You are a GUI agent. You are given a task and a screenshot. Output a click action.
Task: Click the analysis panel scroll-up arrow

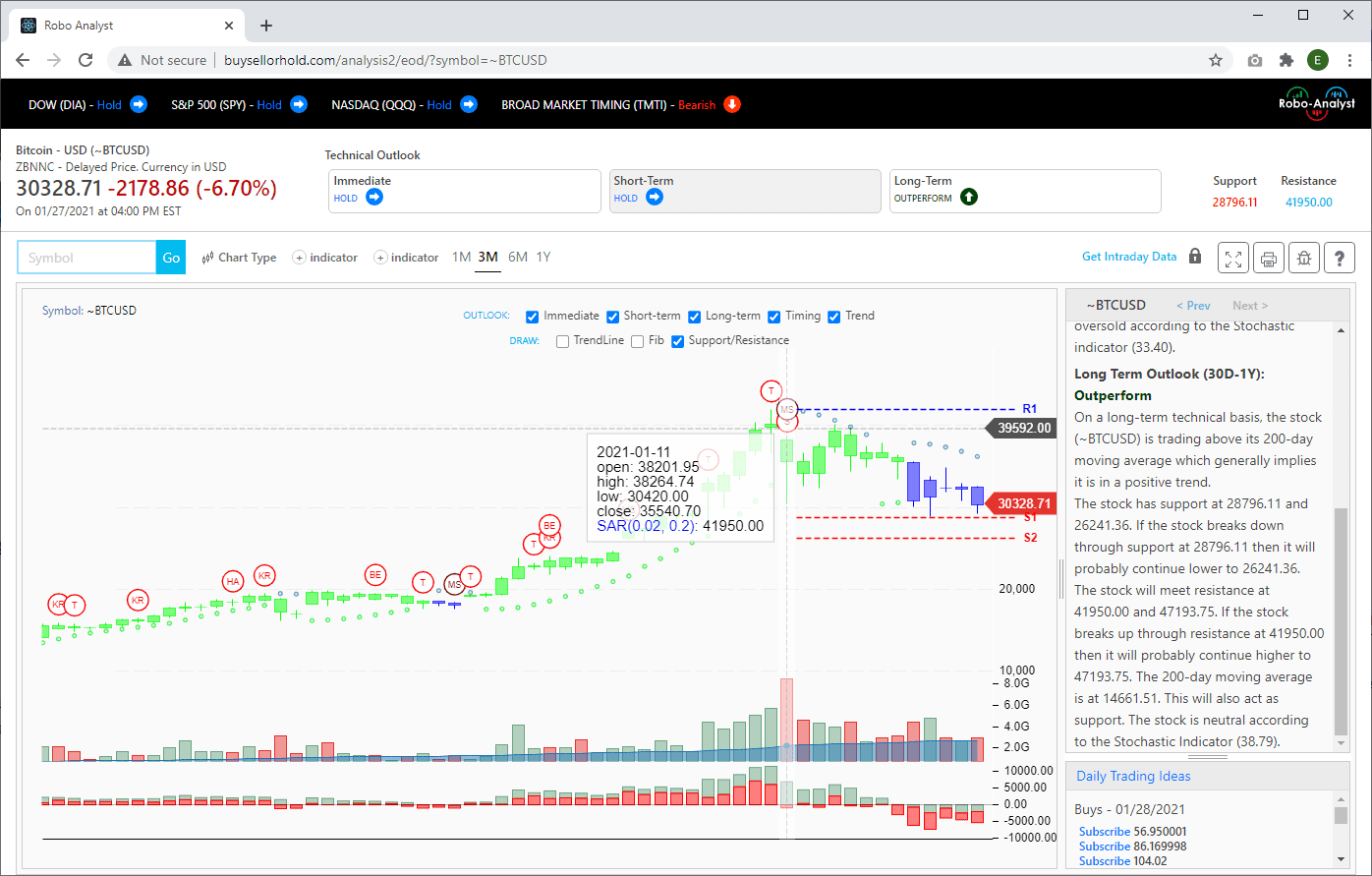coord(1342,331)
